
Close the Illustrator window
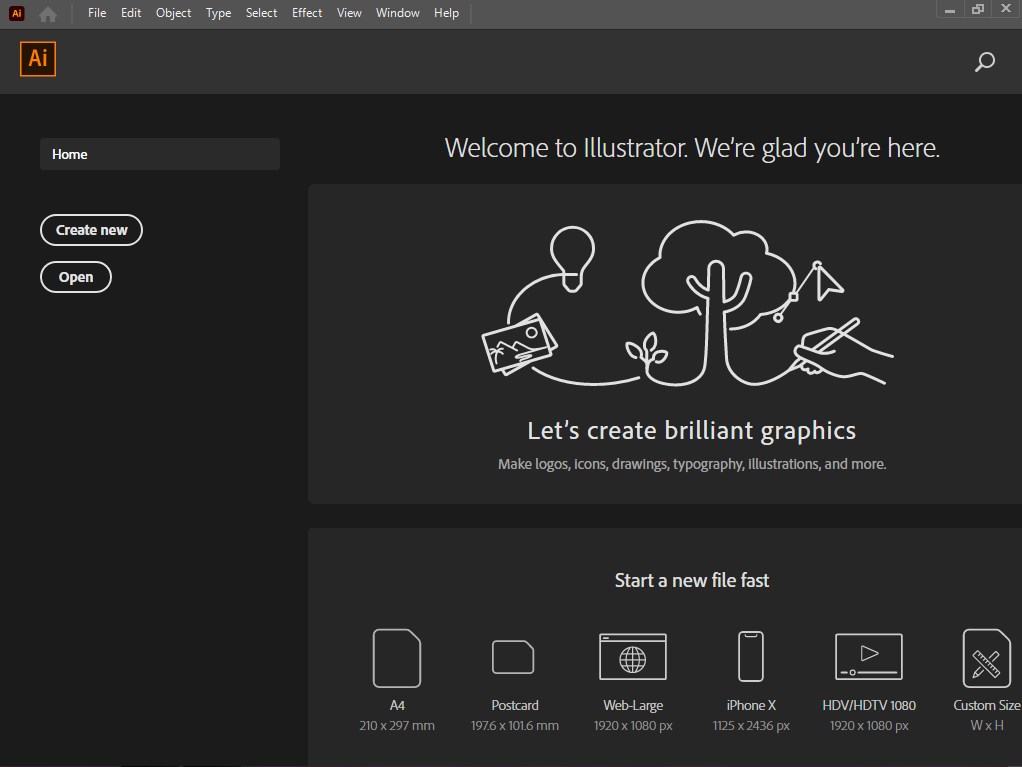(x=1006, y=9)
